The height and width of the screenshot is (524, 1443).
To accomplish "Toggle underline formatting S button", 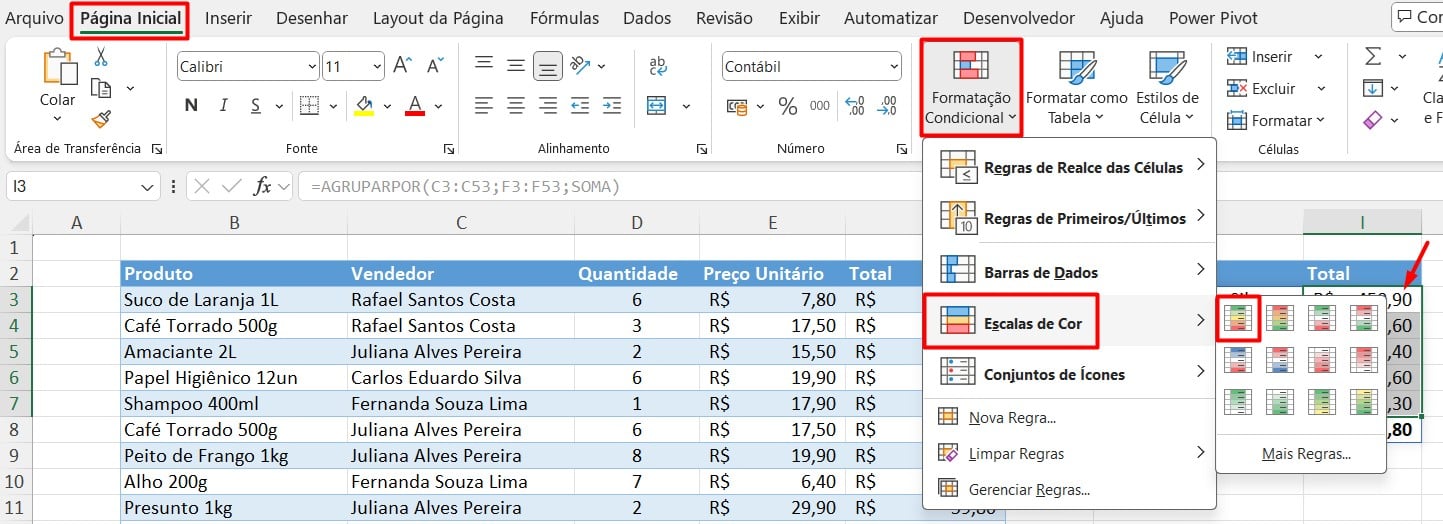I will point(255,105).
